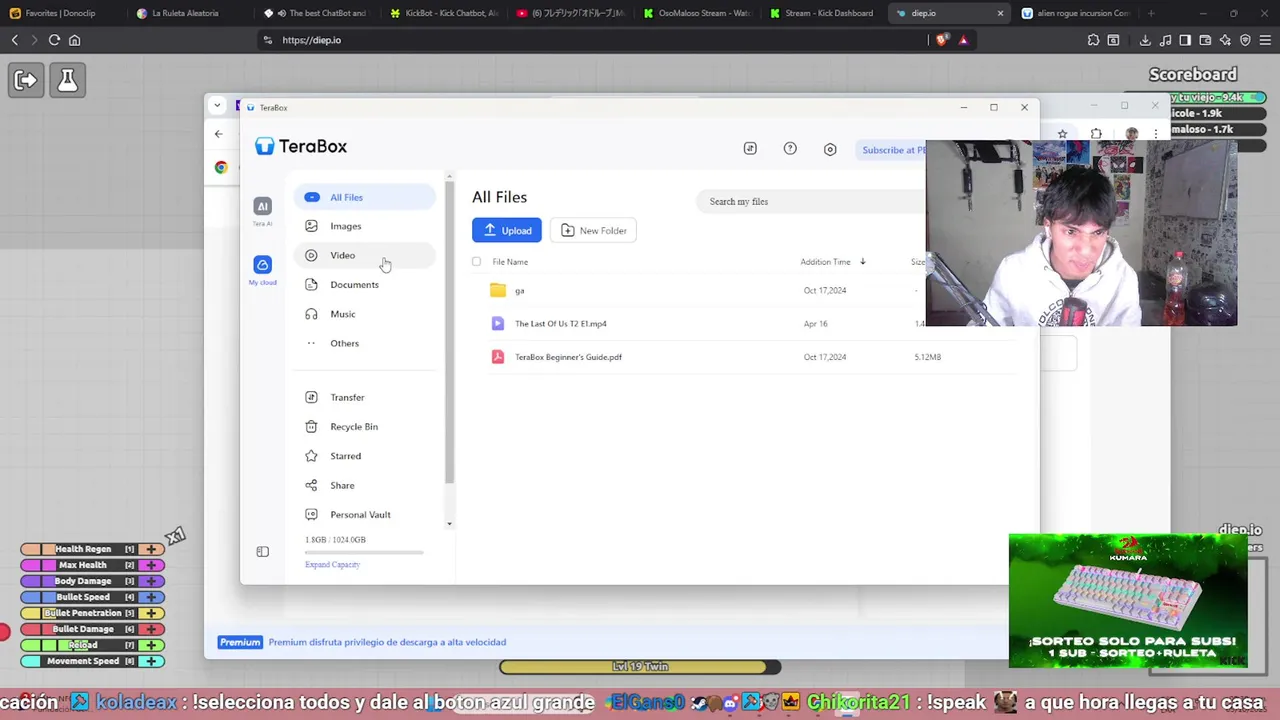
Task: Click the Premium banner link text
Action: (387, 642)
